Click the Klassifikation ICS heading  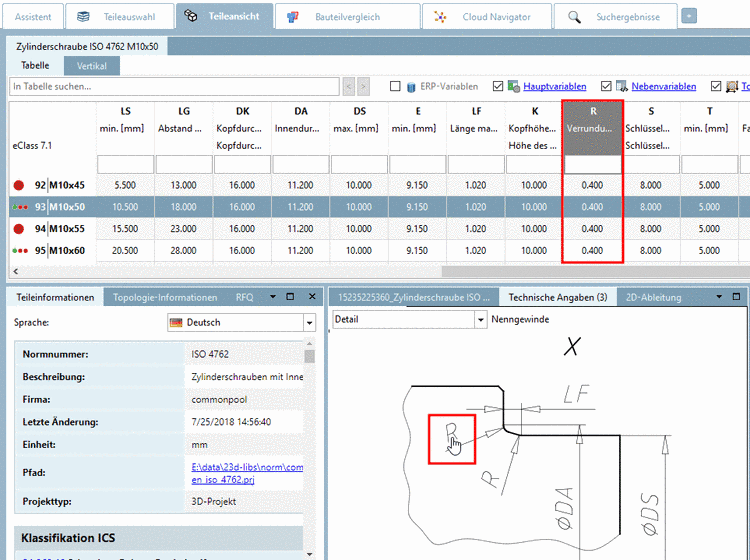(68, 538)
